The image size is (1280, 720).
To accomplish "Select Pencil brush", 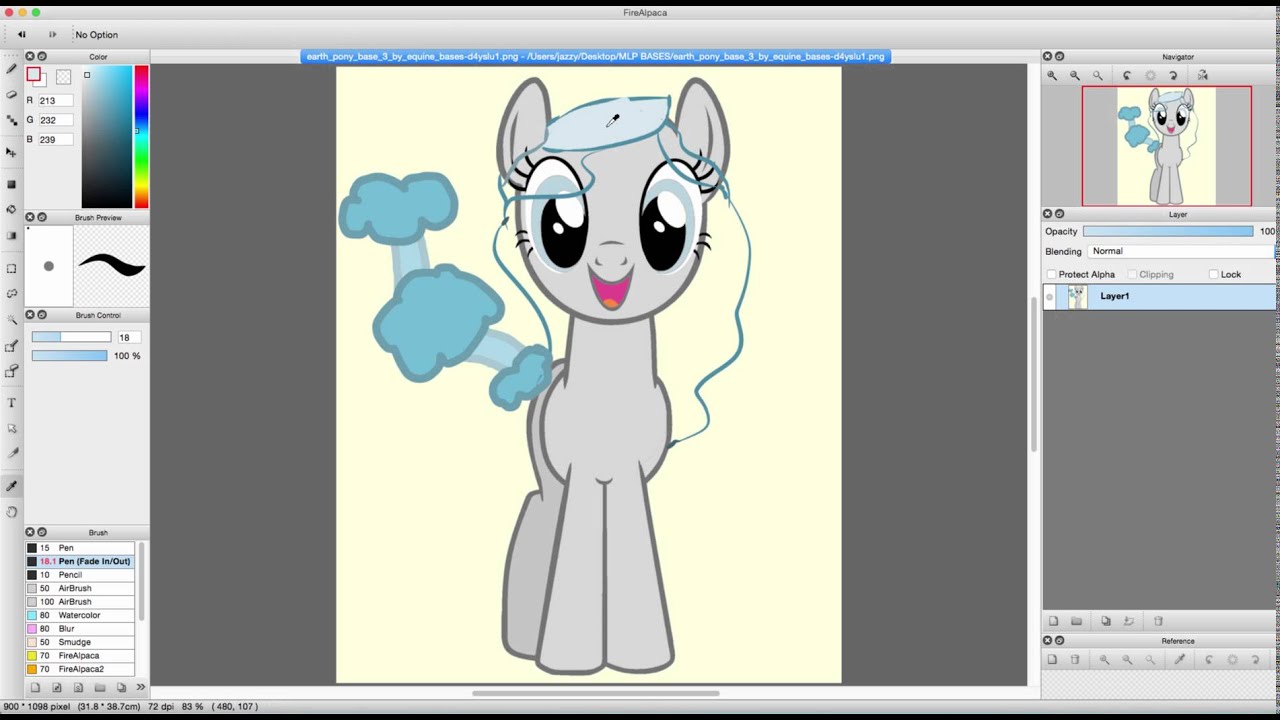I will click(x=80, y=575).
